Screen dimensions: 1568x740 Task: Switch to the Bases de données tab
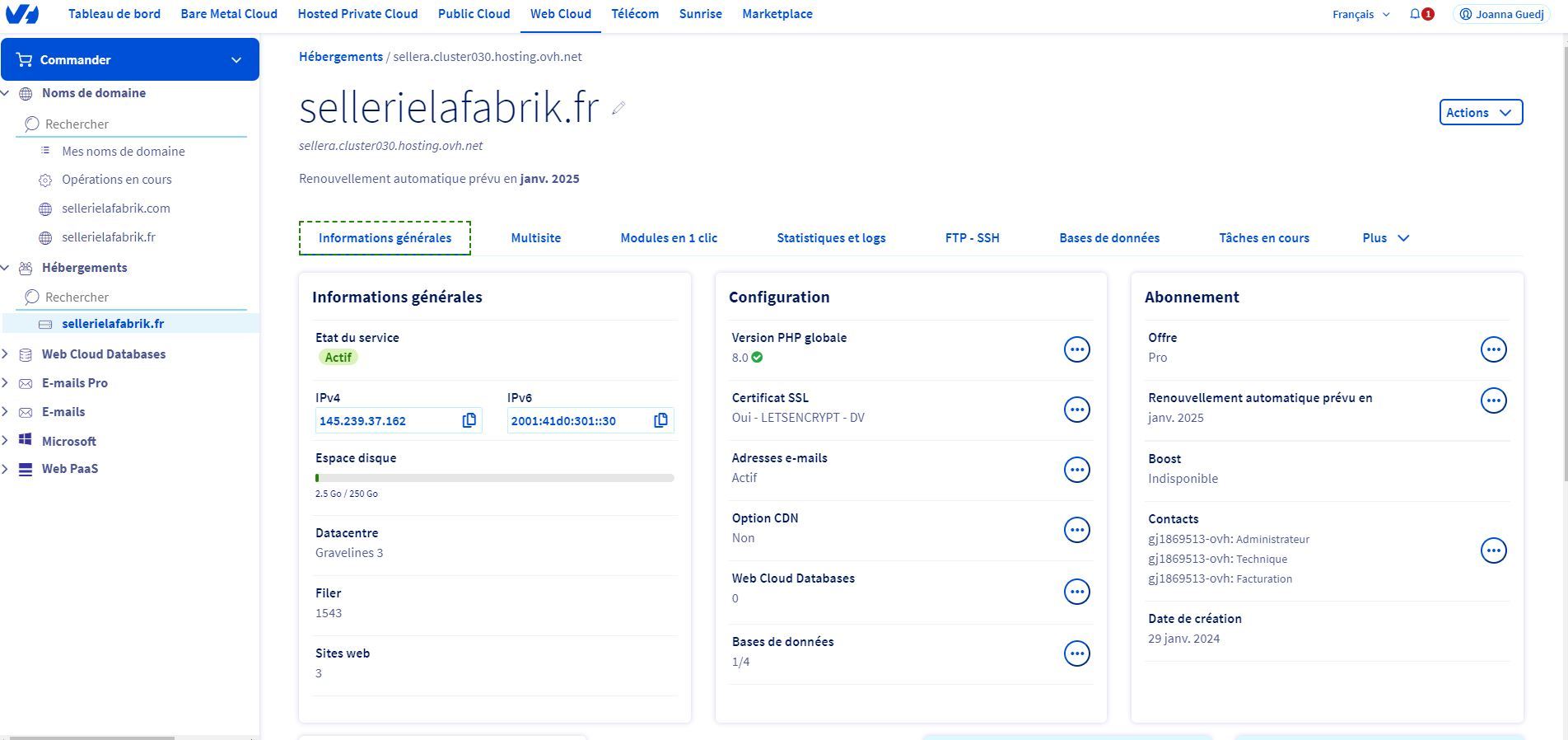(1108, 238)
